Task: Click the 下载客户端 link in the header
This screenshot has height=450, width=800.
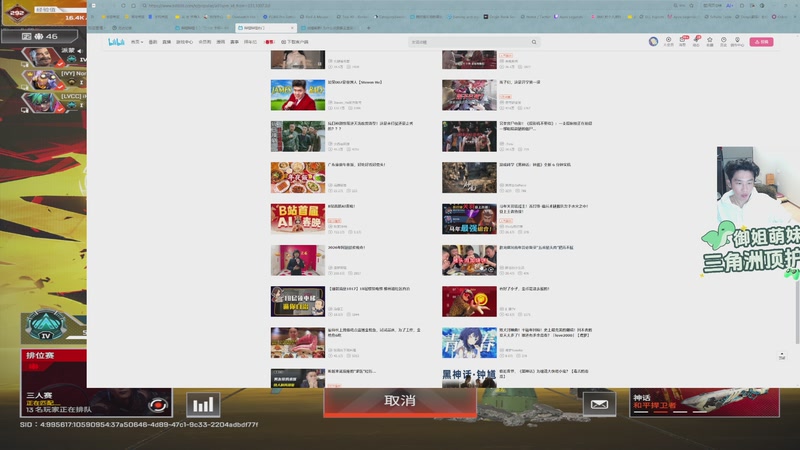Action: (294, 42)
